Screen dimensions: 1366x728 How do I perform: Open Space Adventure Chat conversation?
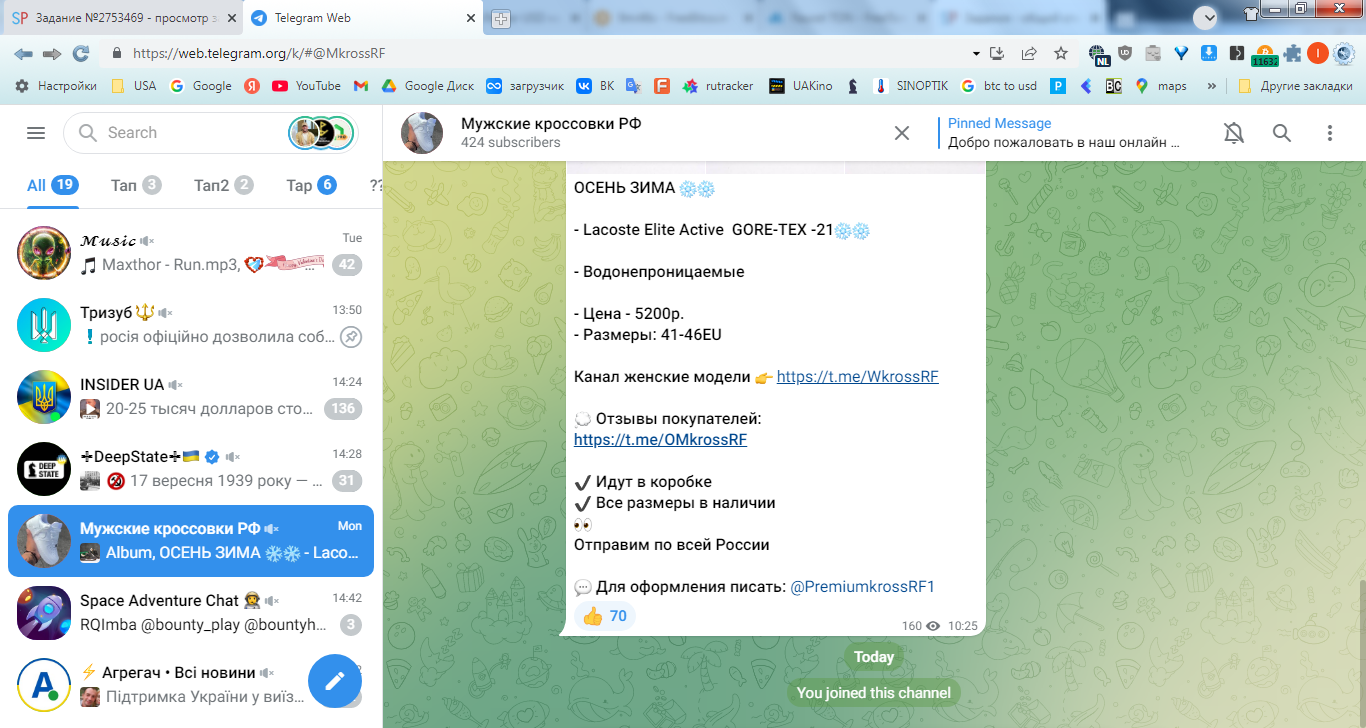(x=191, y=613)
